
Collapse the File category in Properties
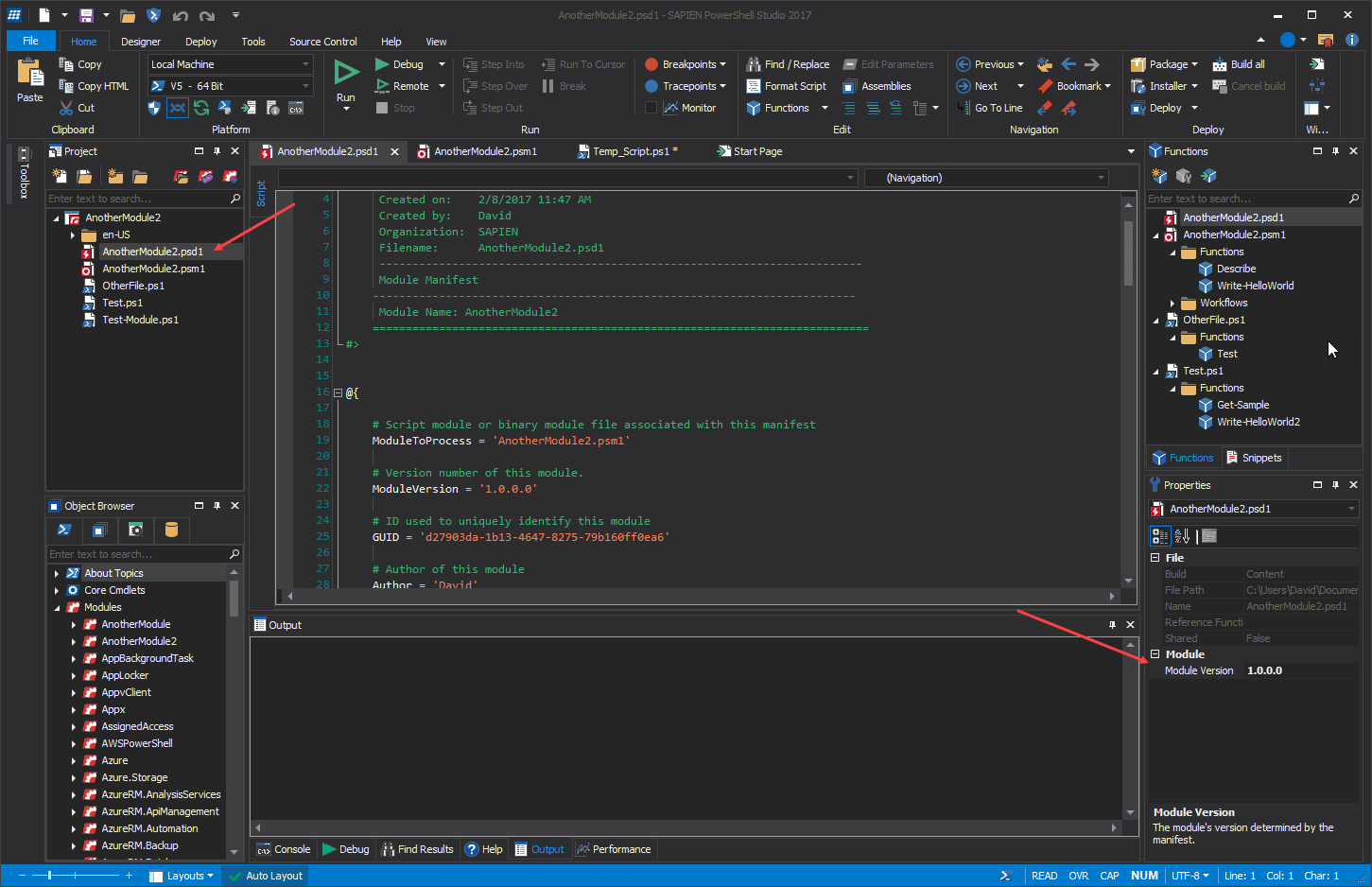point(1155,558)
